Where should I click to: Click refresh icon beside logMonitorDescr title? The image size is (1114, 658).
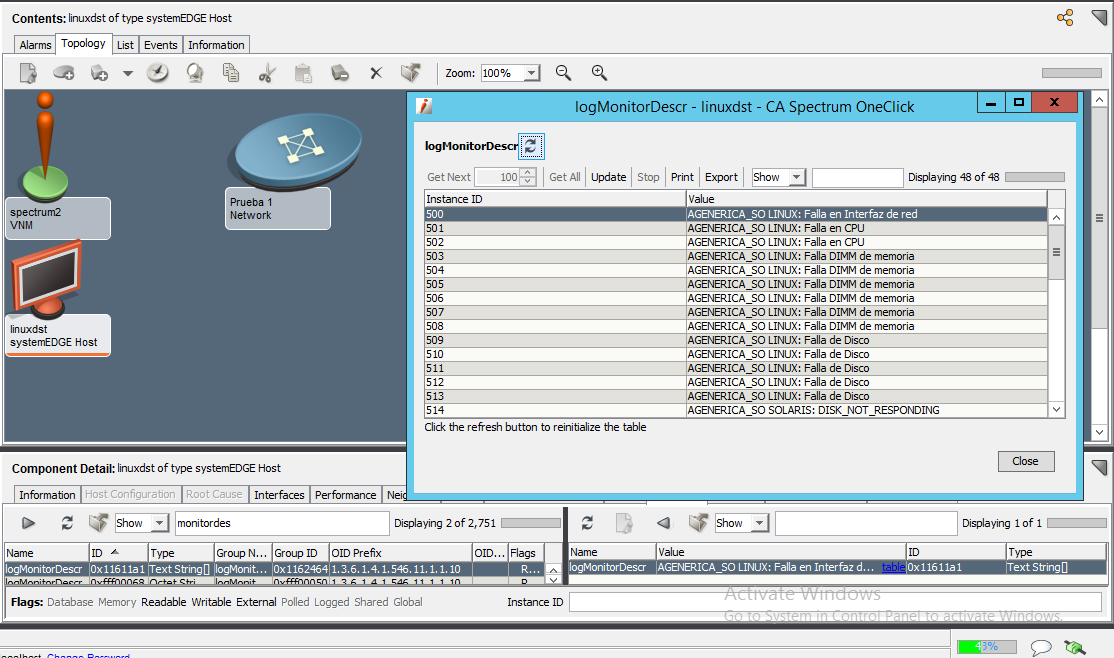531,146
